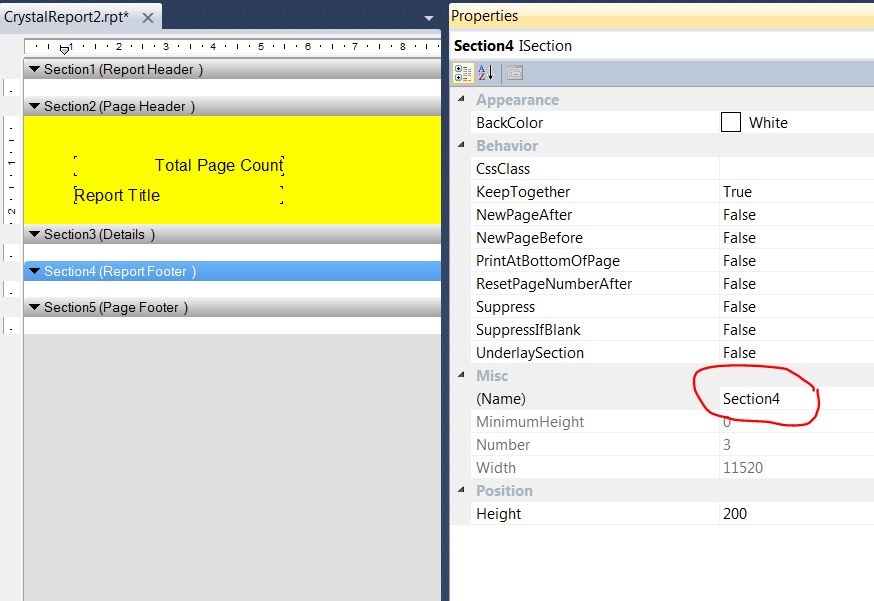Collapse Section2 Page Header triangle
The width and height of the screenshot is (874, 601).
35,106
